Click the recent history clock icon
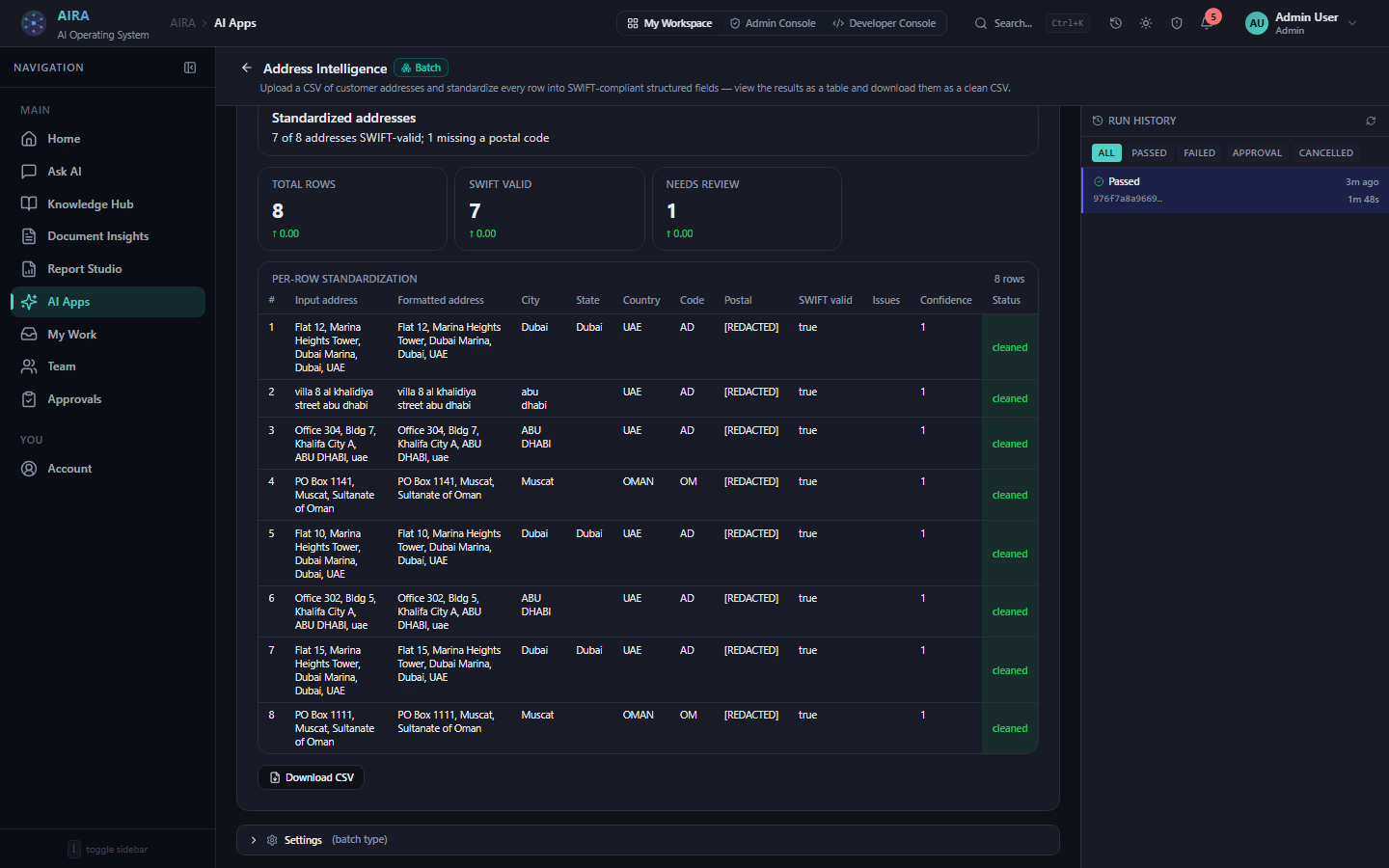 coord(1116,23)
